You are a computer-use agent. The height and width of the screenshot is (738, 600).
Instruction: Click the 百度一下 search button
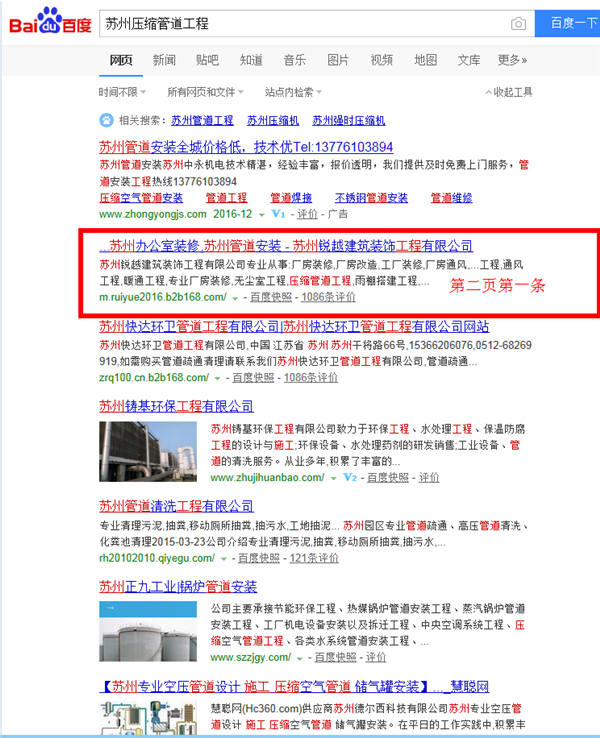[x=568, y=23]
